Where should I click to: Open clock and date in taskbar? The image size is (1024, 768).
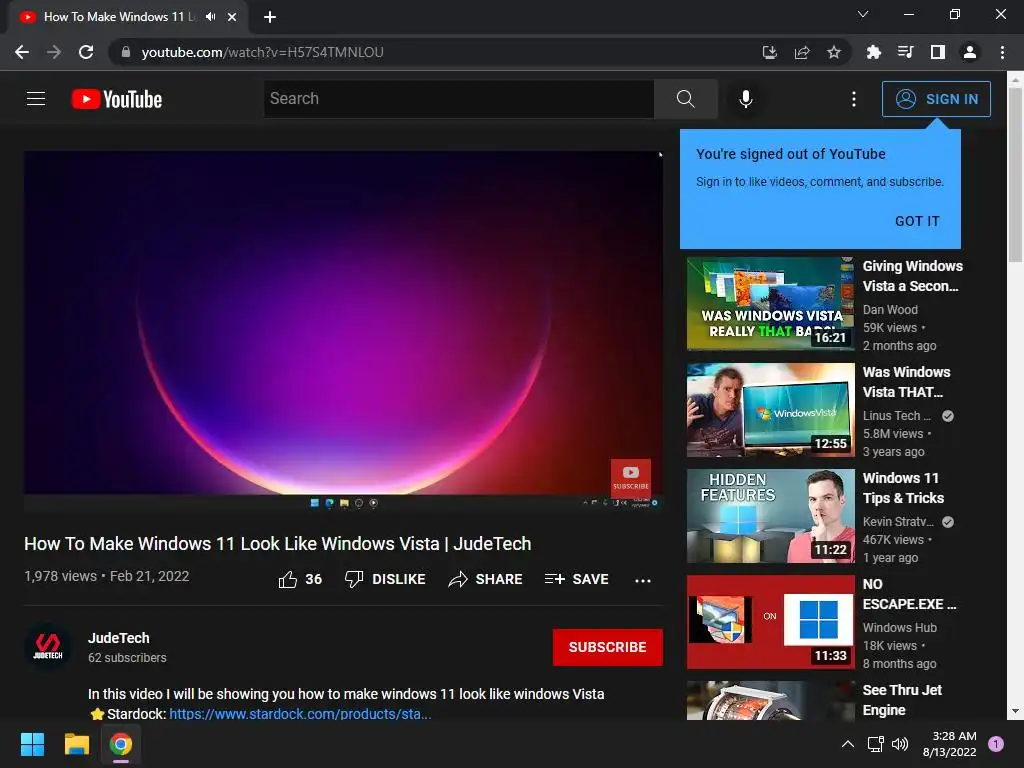[950, 744]
